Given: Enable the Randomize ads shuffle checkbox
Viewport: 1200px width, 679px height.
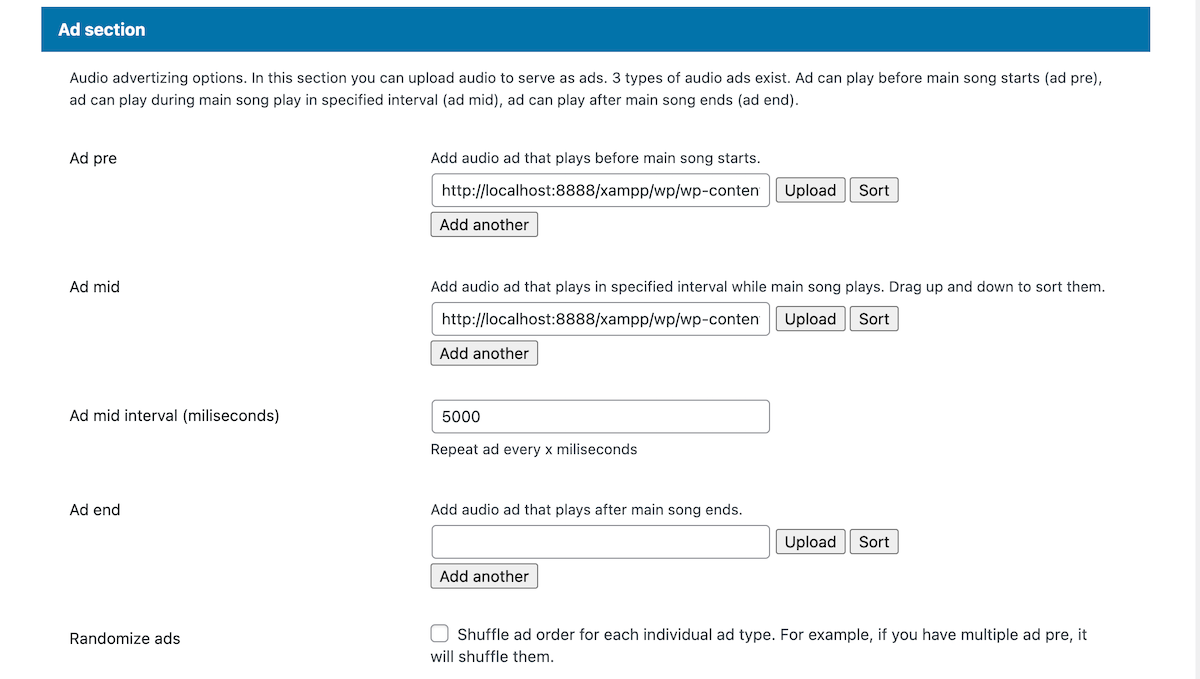Looking at the screenshot, I should click(x=440, y=634).
